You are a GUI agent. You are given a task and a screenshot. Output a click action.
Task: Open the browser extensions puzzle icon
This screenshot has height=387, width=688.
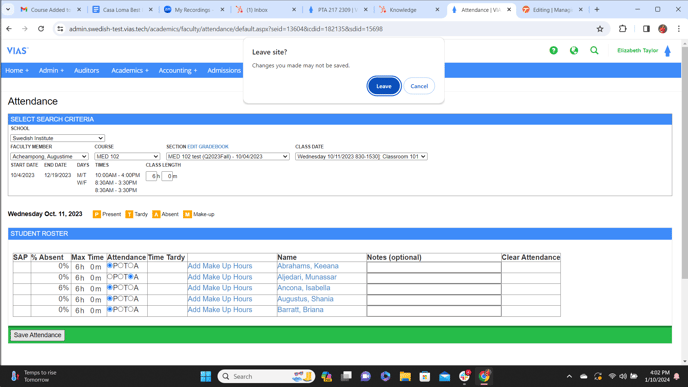tap(622, 29)
